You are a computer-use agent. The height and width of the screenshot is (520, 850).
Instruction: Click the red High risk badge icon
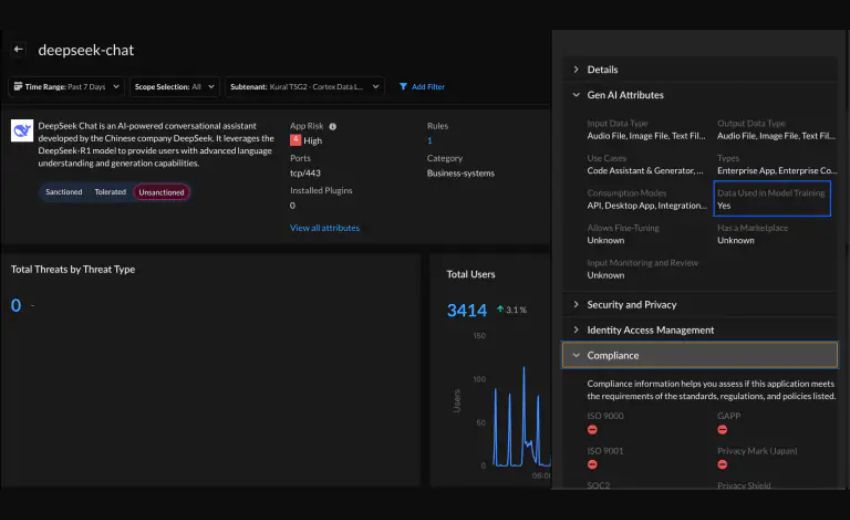295,140
